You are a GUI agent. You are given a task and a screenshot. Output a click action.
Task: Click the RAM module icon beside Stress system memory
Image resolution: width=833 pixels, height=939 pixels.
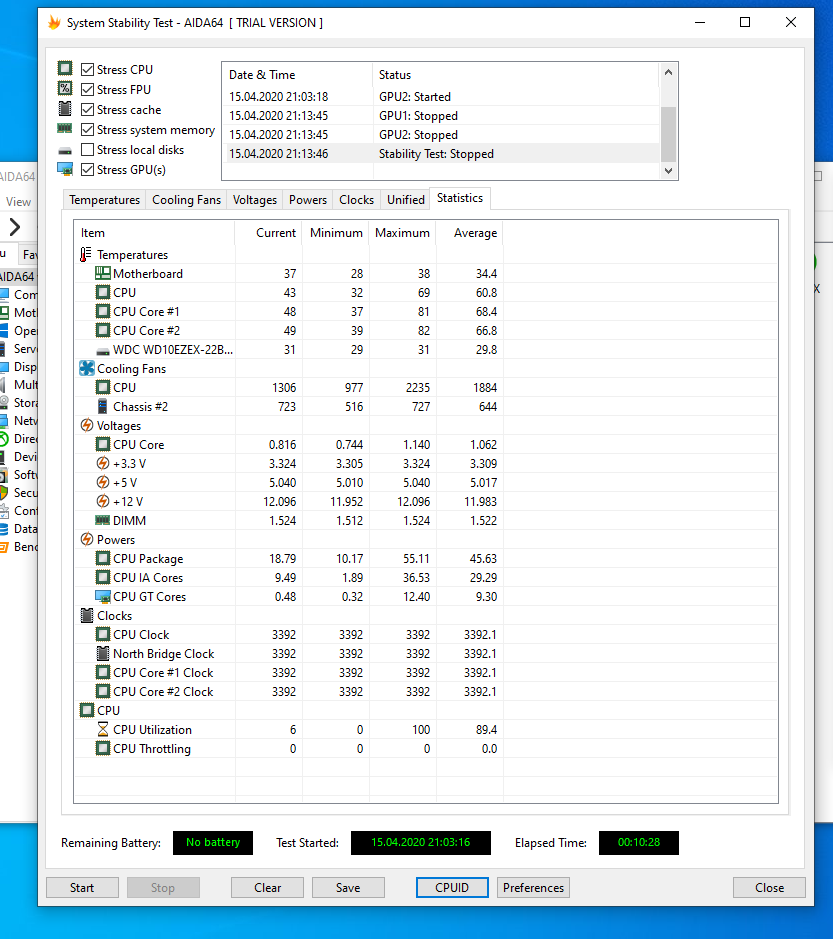coord(65,128)
